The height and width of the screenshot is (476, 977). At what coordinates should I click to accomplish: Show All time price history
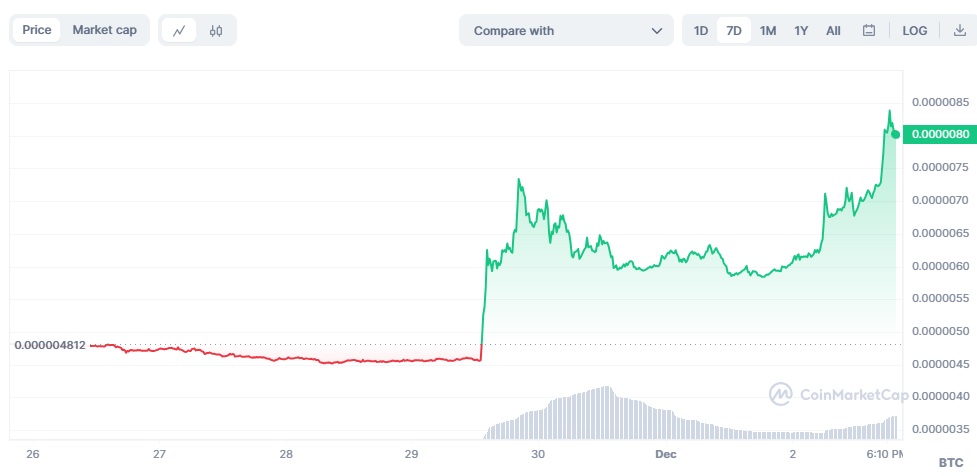833,31
